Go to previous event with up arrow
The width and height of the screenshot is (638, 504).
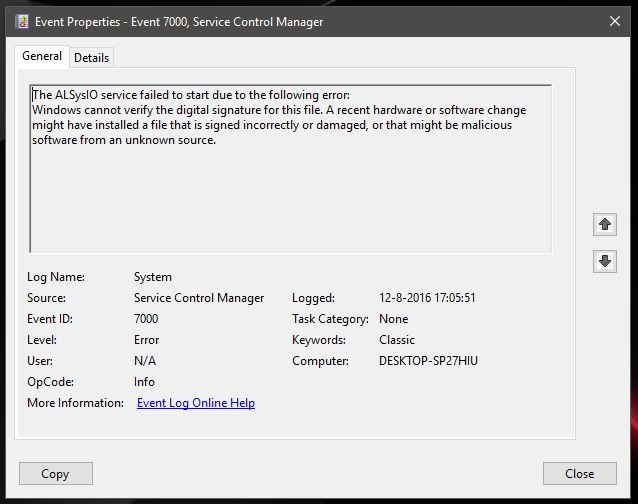coord(604,222)
